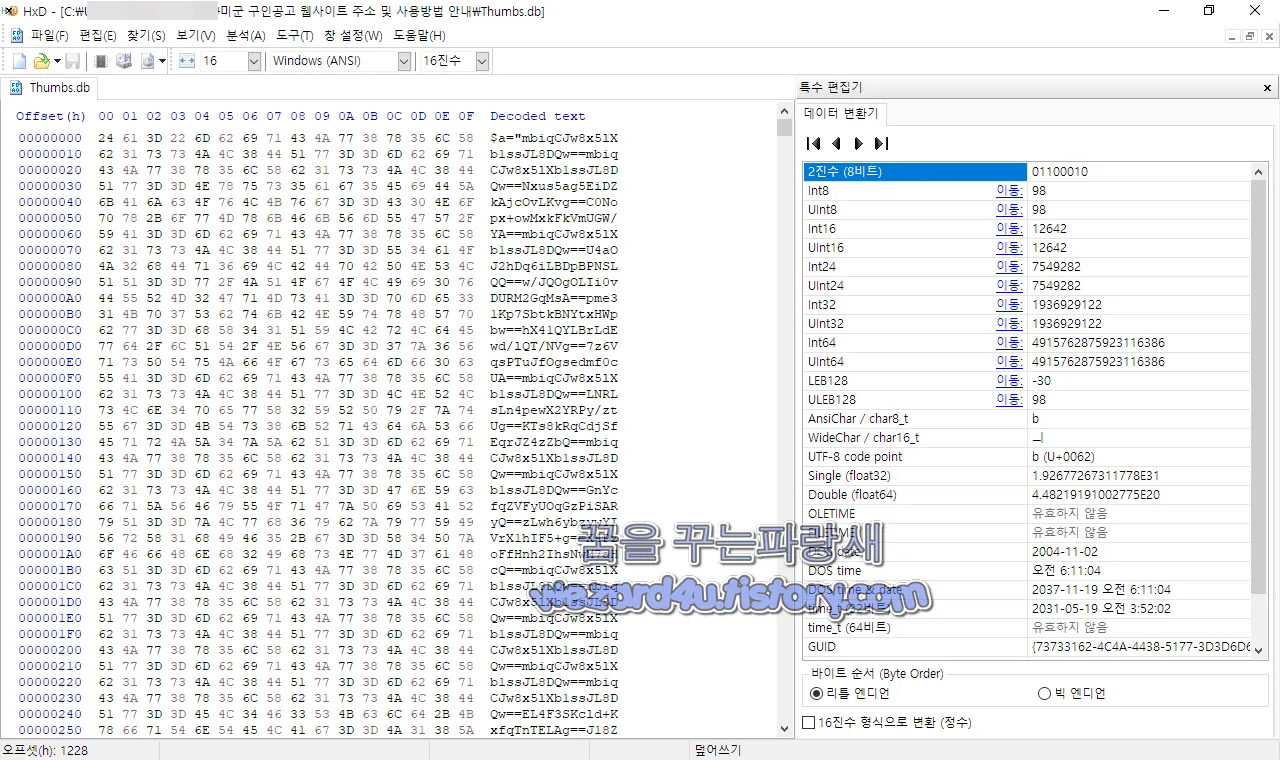Click 이동 link for UInt64
This screenshot has height=760, width=1280.
(x=1008, y=362)
